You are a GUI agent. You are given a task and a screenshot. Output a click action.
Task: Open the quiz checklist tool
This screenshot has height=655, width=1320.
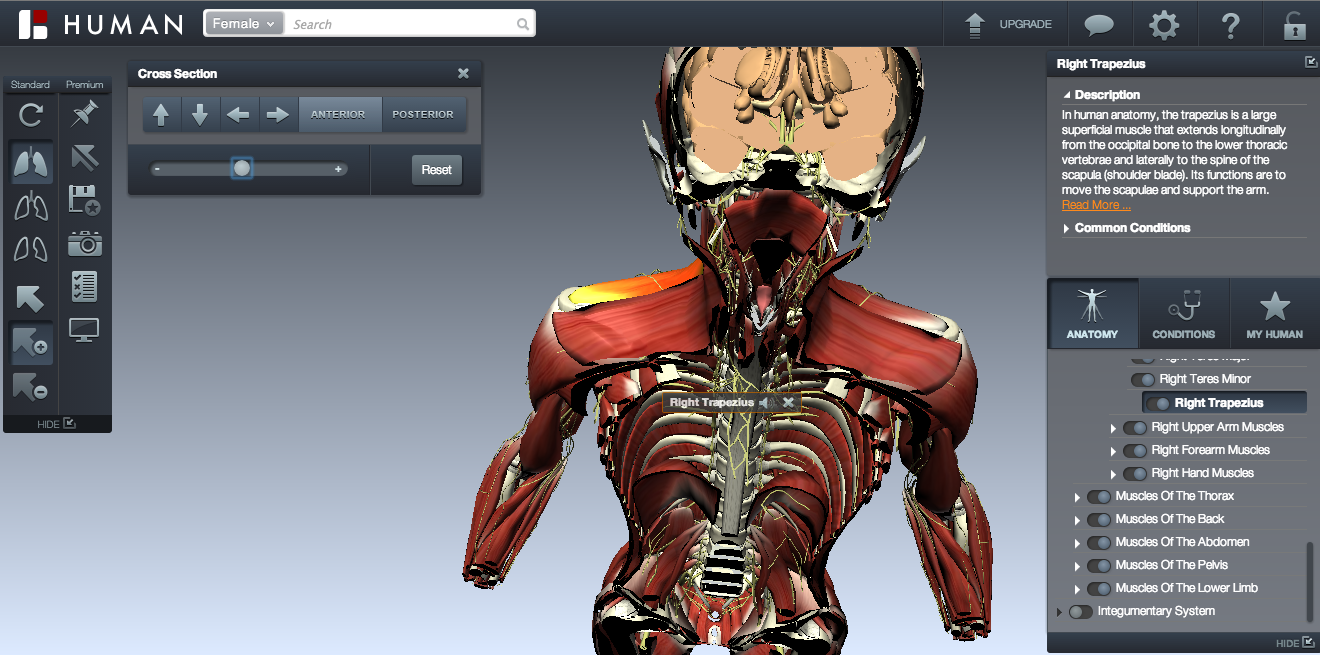85,285
